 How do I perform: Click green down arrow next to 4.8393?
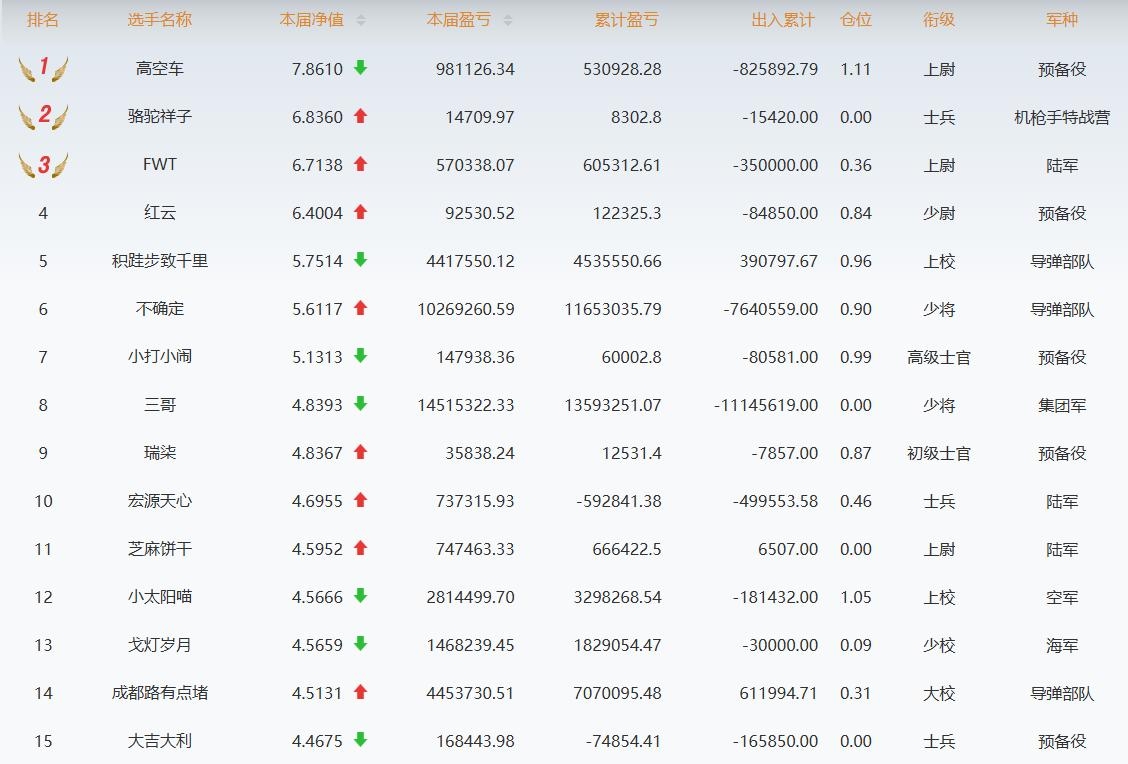[x=361, y=404]
